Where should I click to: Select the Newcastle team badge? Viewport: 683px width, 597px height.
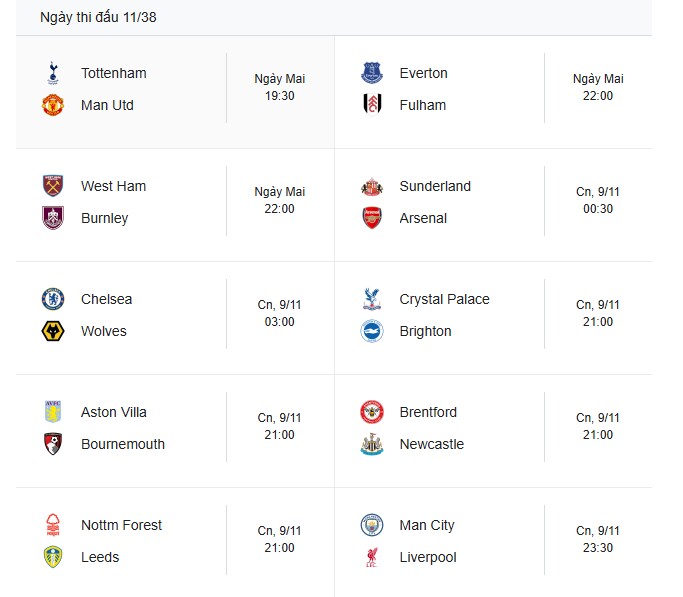pos(372,444)
